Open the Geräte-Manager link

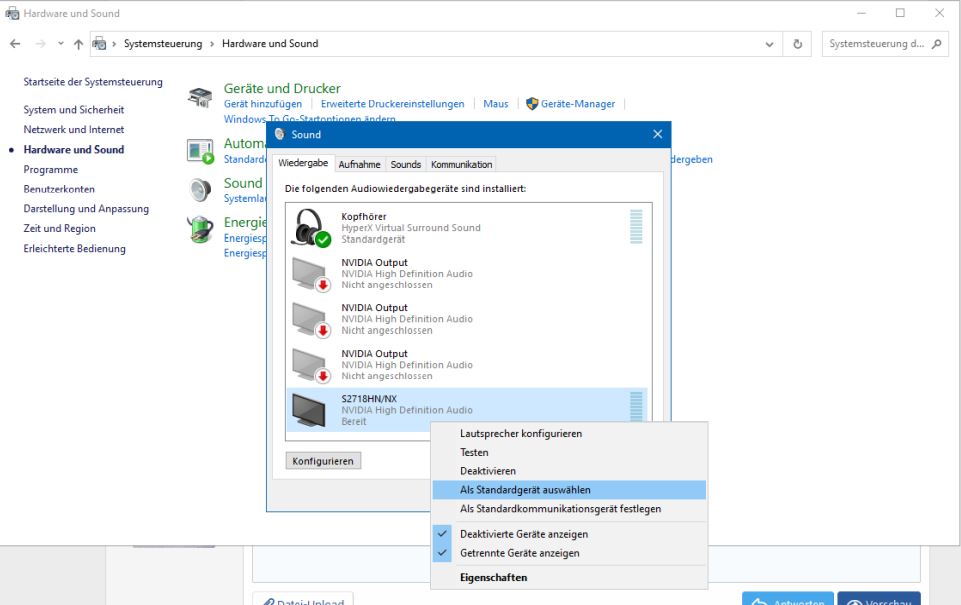tap(577, 104)
